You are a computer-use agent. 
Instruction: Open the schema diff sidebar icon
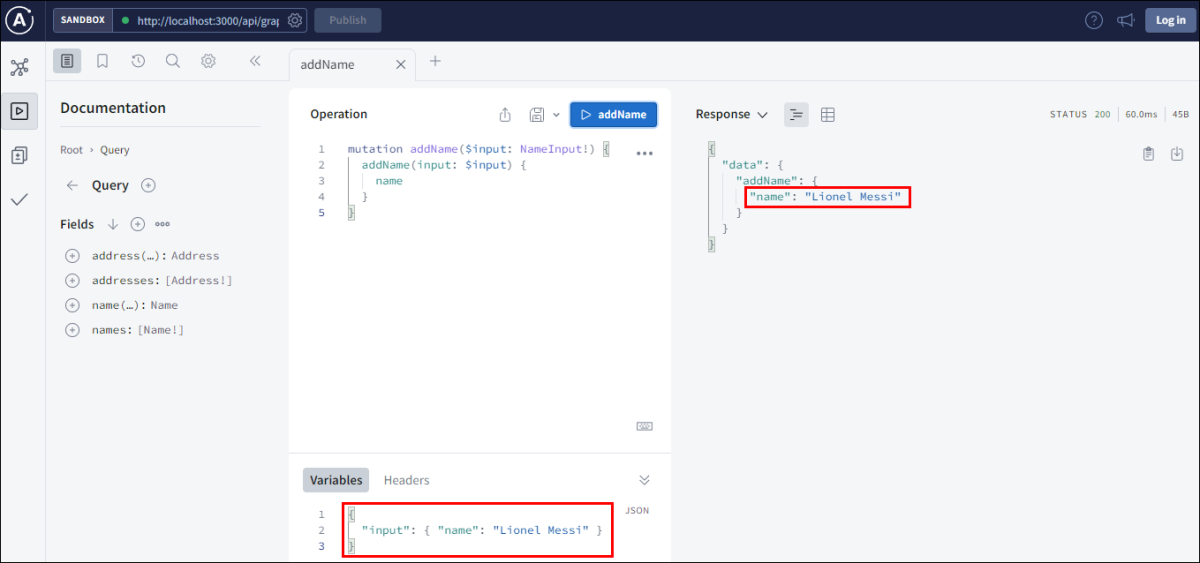pyautogui.click(x=19, y=155)
